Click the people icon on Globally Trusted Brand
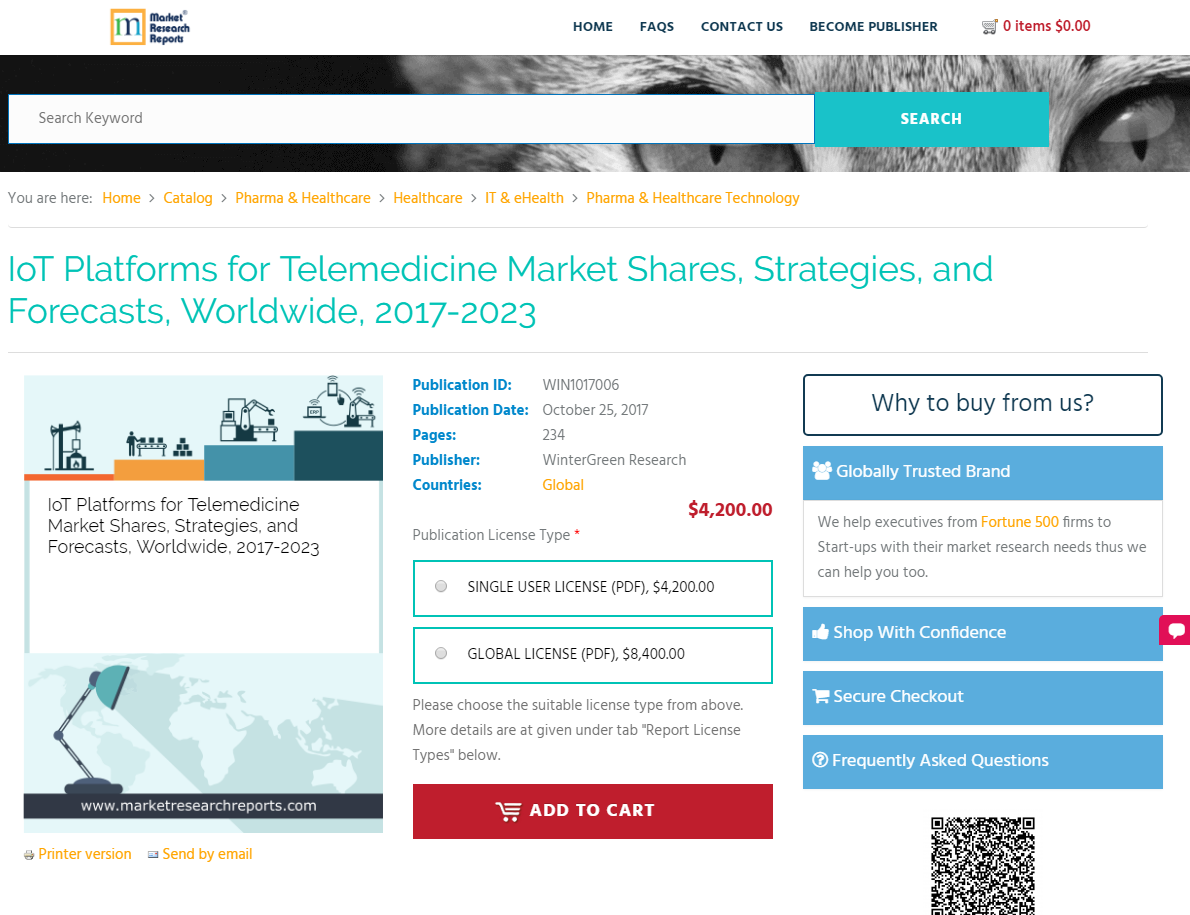The image size is (1190, 915). coord(820,471)
